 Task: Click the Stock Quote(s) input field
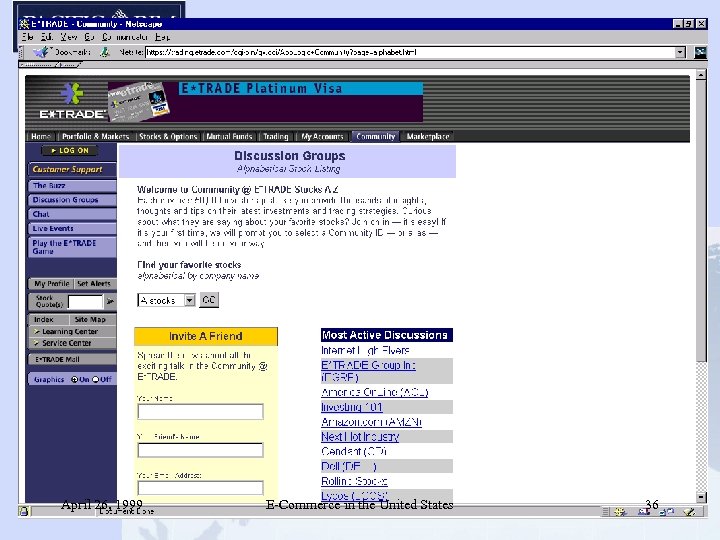pos(85,302)
